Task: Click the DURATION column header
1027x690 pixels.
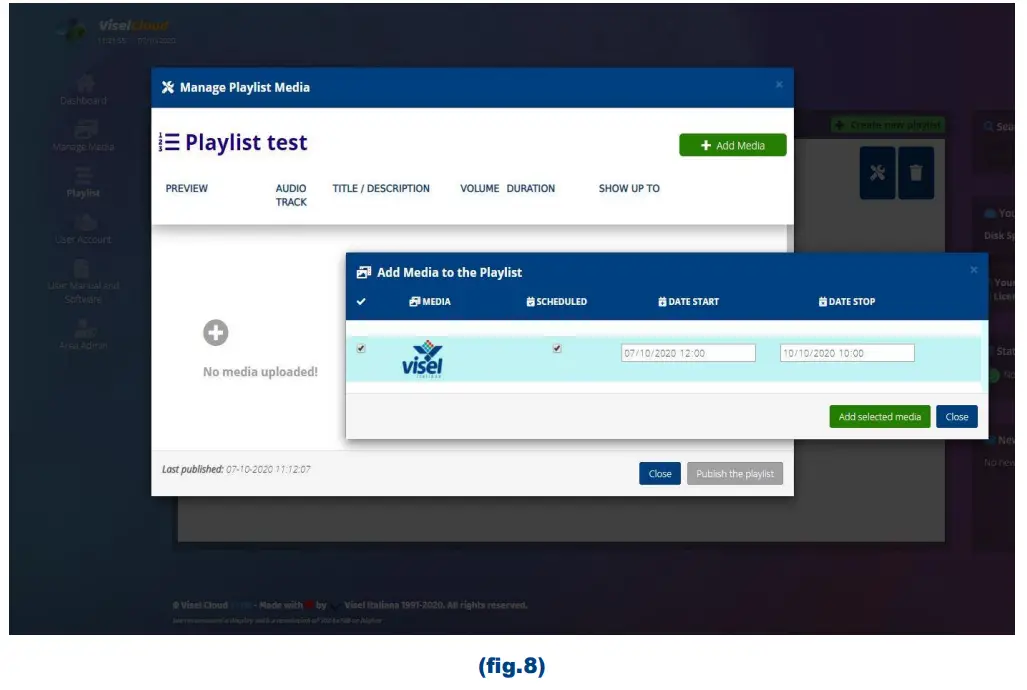Action: [531, 188]
